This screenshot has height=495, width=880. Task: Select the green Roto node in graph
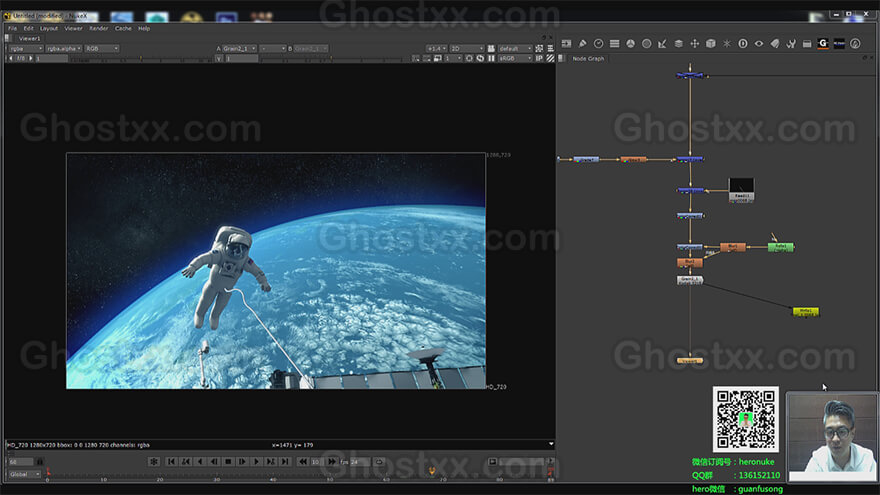[x=781, y=247]
